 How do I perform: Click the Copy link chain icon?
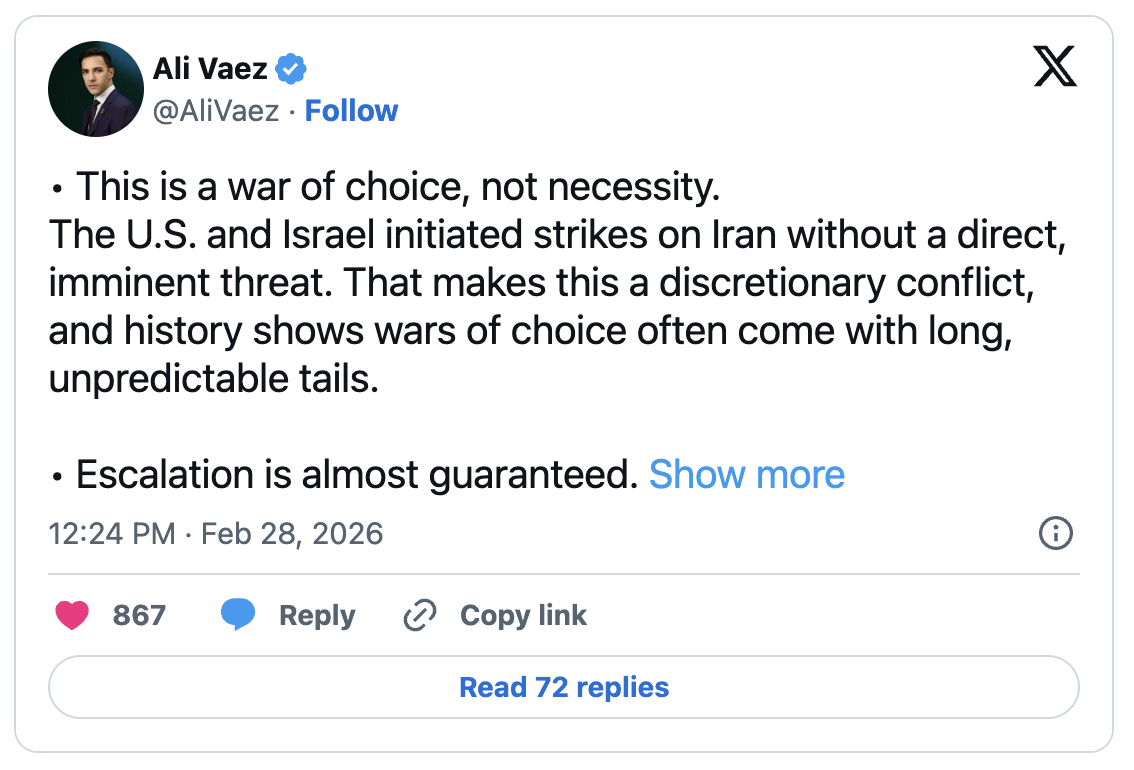[418, 615]
